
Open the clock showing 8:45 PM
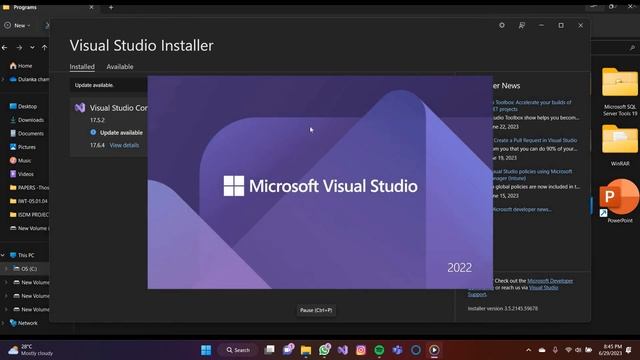(610, 350)
